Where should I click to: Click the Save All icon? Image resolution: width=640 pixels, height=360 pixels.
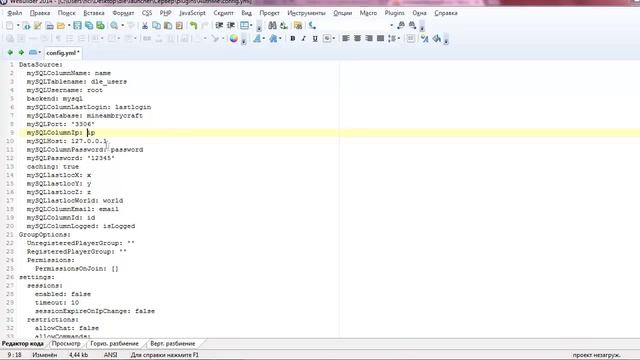tap(89, 26)
